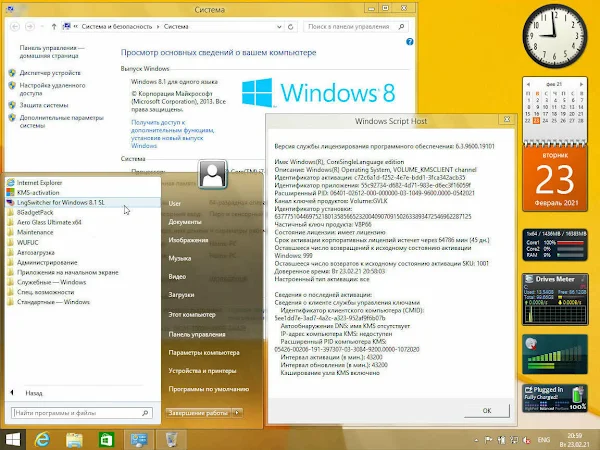This screenshot has width=600, height=450.
Task: Open File Explorer from taskbar
Action: pos(74,440)
